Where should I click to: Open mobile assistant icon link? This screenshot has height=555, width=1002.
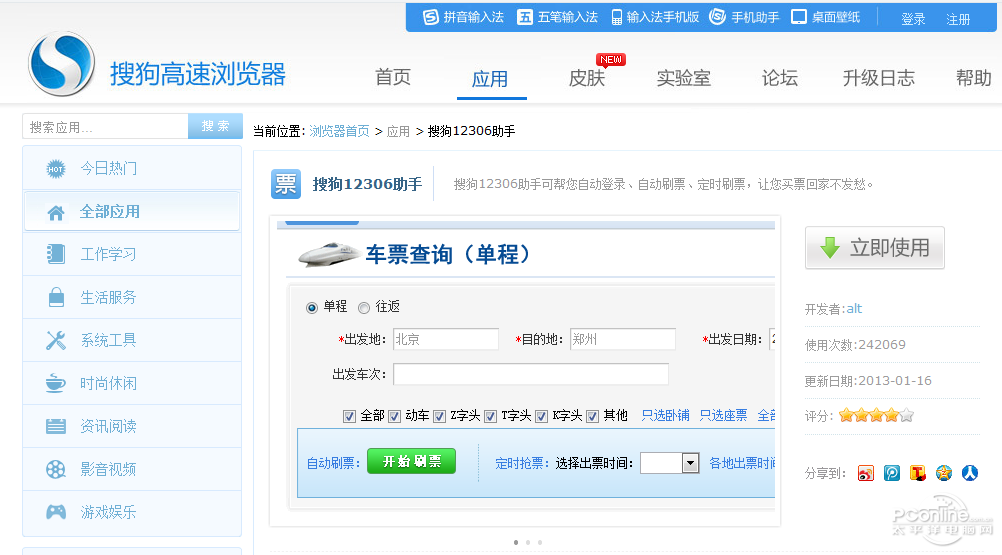718,17
